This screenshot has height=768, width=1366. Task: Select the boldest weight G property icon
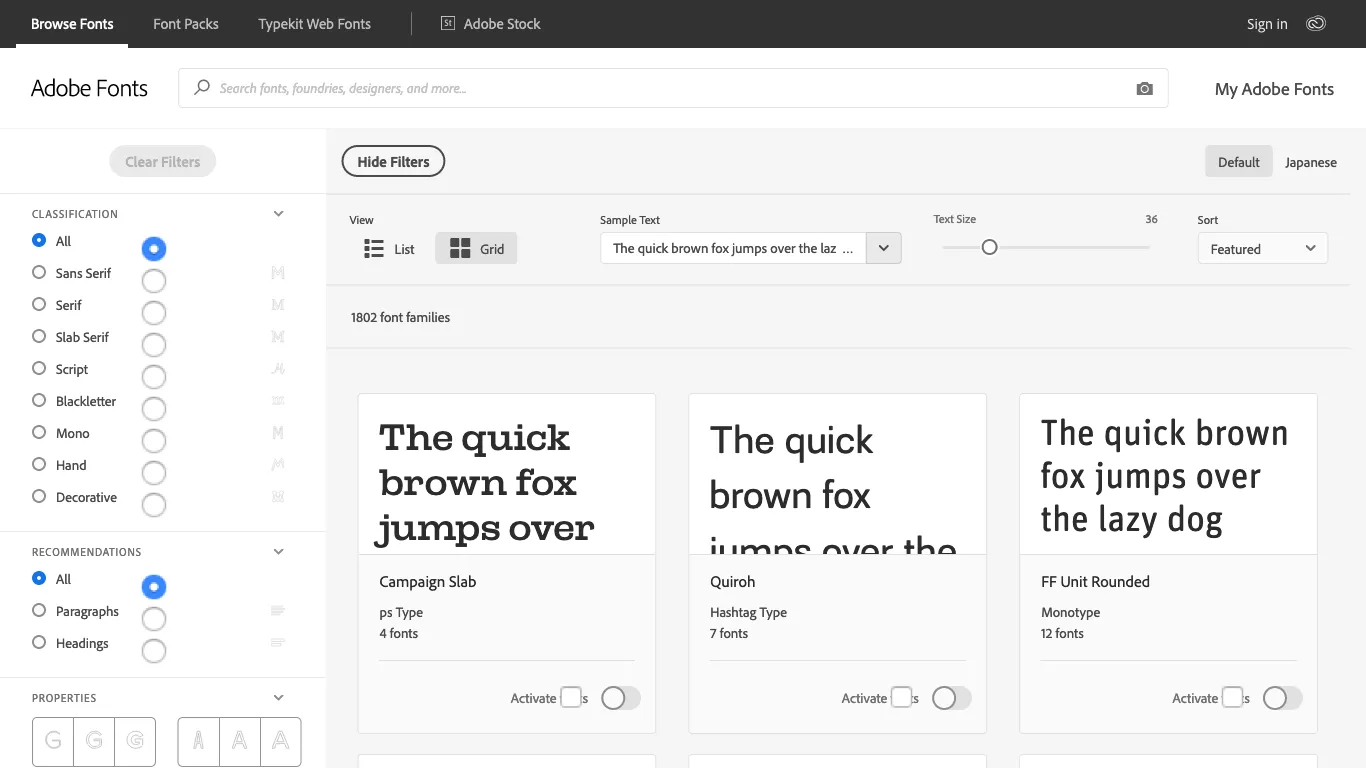tap(135, 741)
